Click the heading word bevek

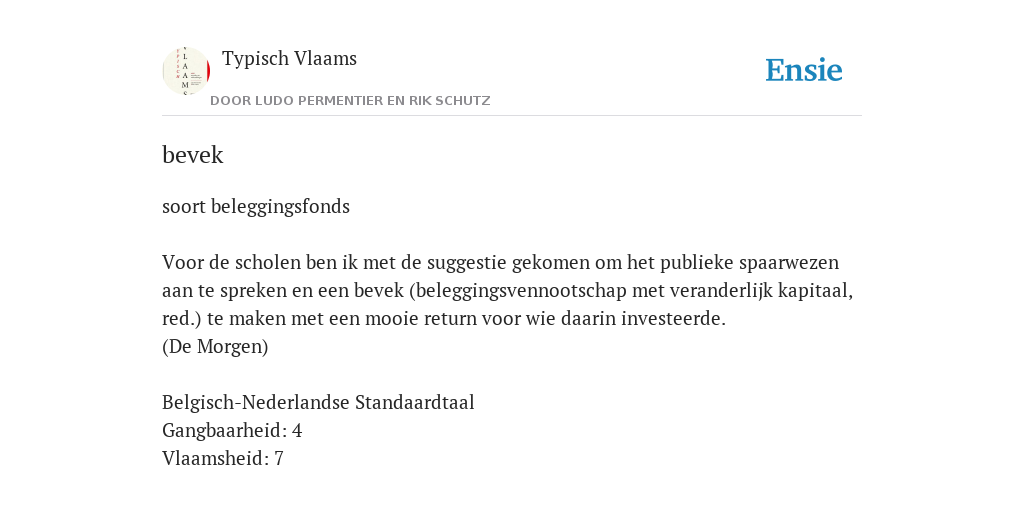[193, 155]
